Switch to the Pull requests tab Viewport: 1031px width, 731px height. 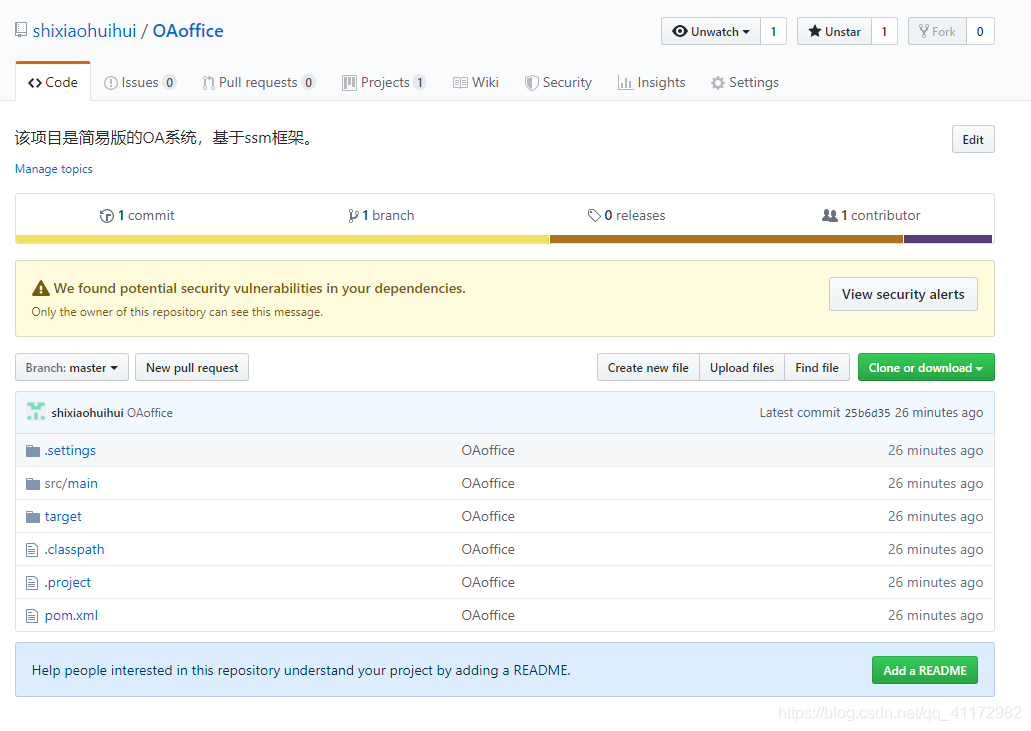tap(258, 82)
